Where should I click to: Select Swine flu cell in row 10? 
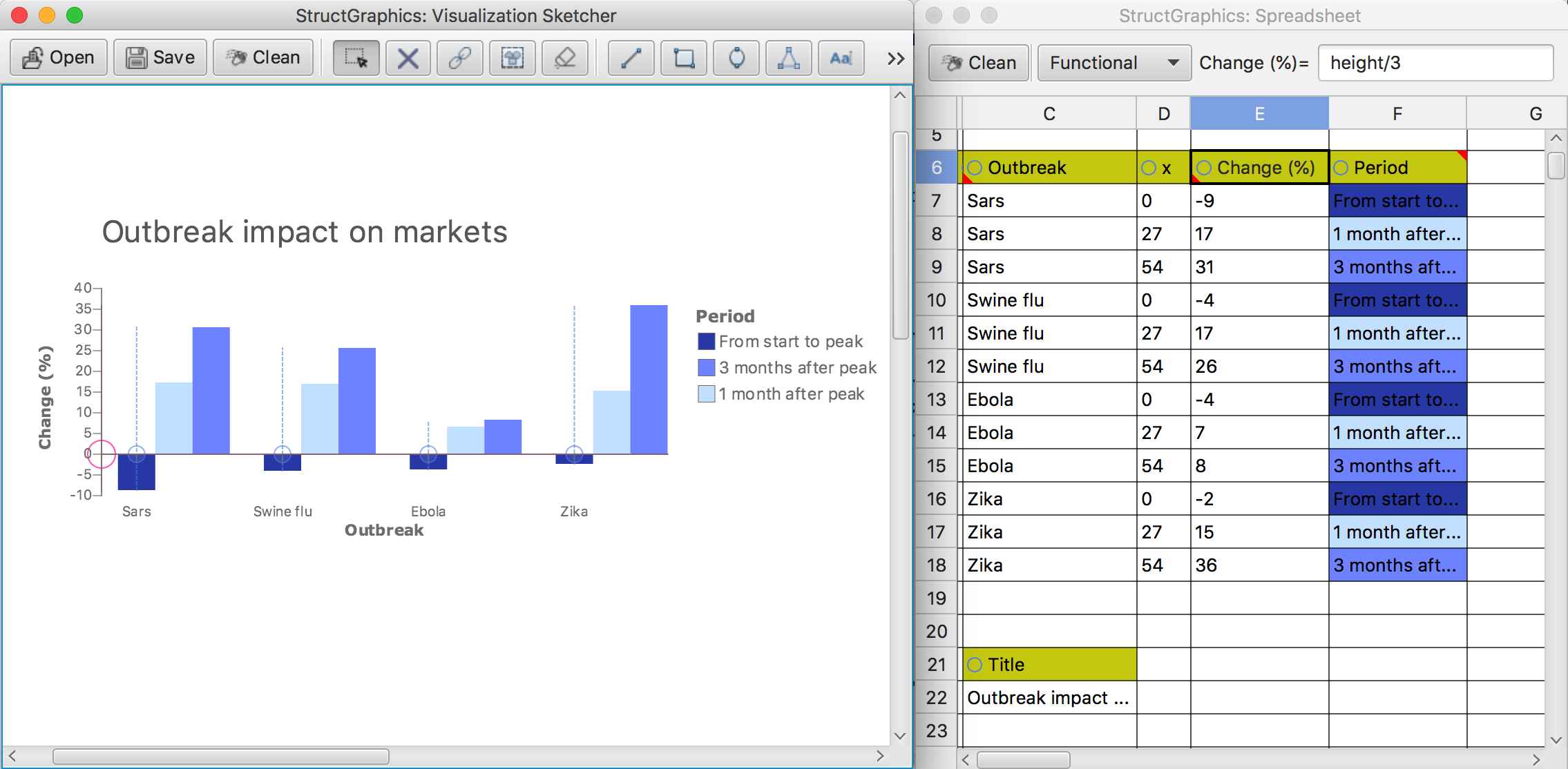(x=1049, y=300)
